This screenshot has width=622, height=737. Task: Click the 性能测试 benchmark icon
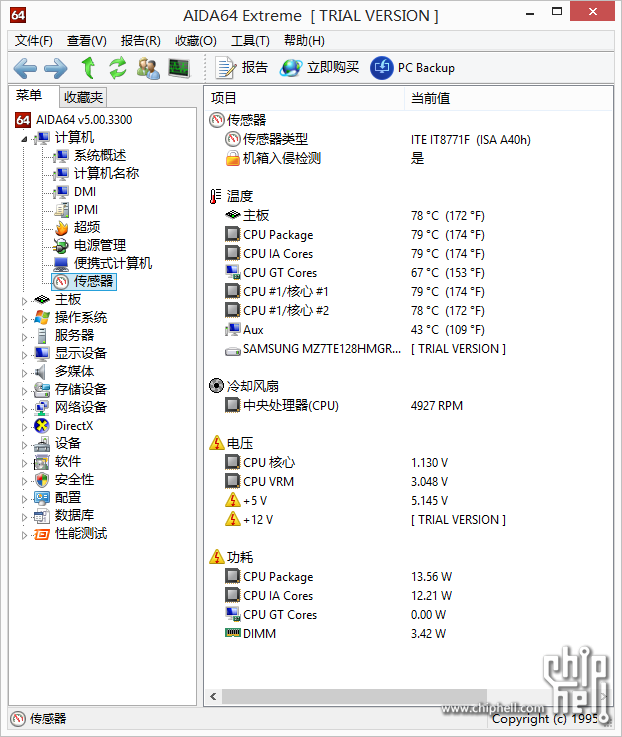pyautogui.click(x=41, y=534)
